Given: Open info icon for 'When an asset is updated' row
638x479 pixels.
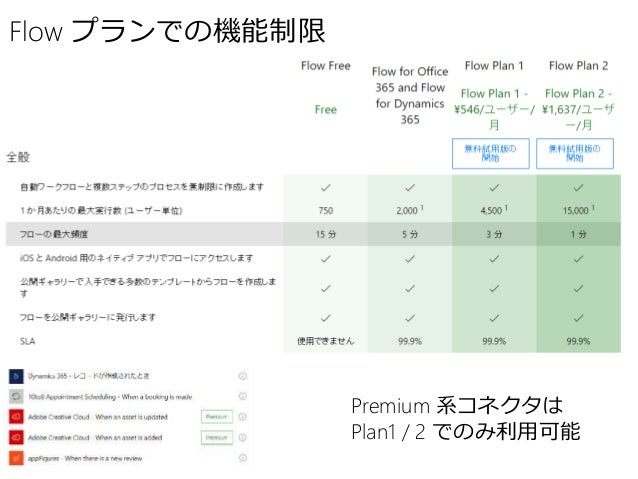Looking at the screenshot, I should [x=243, y=417].
